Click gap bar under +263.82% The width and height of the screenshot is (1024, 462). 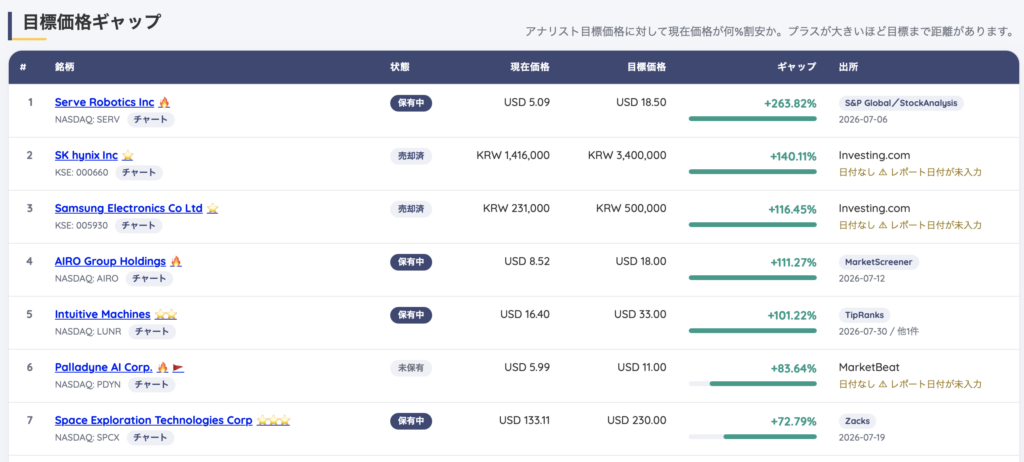click(752, 119)
